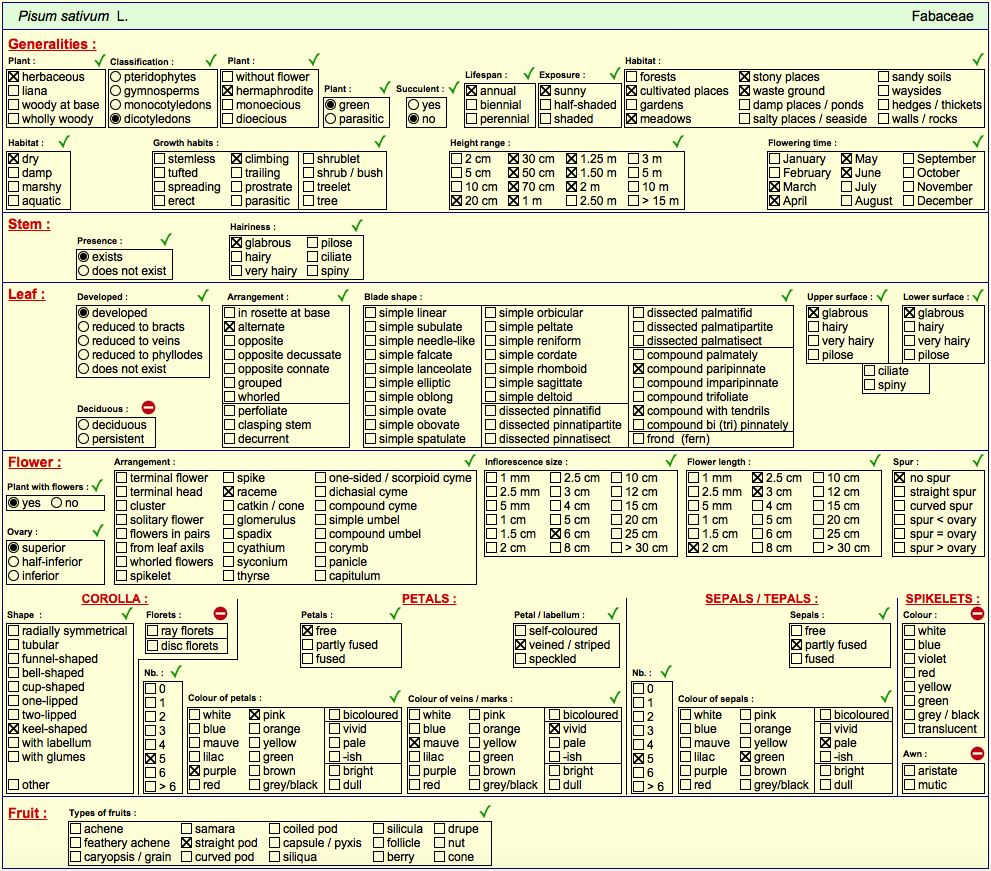Tick the partly fused petals box

308,645
